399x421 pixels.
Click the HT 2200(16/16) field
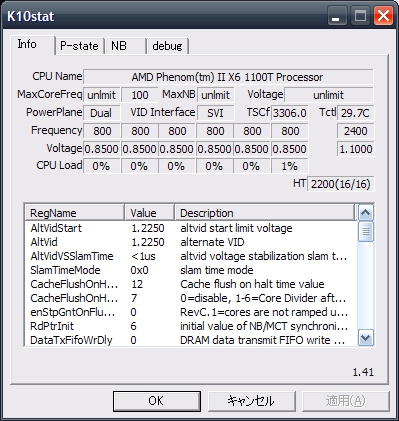(x=341, y=184)
